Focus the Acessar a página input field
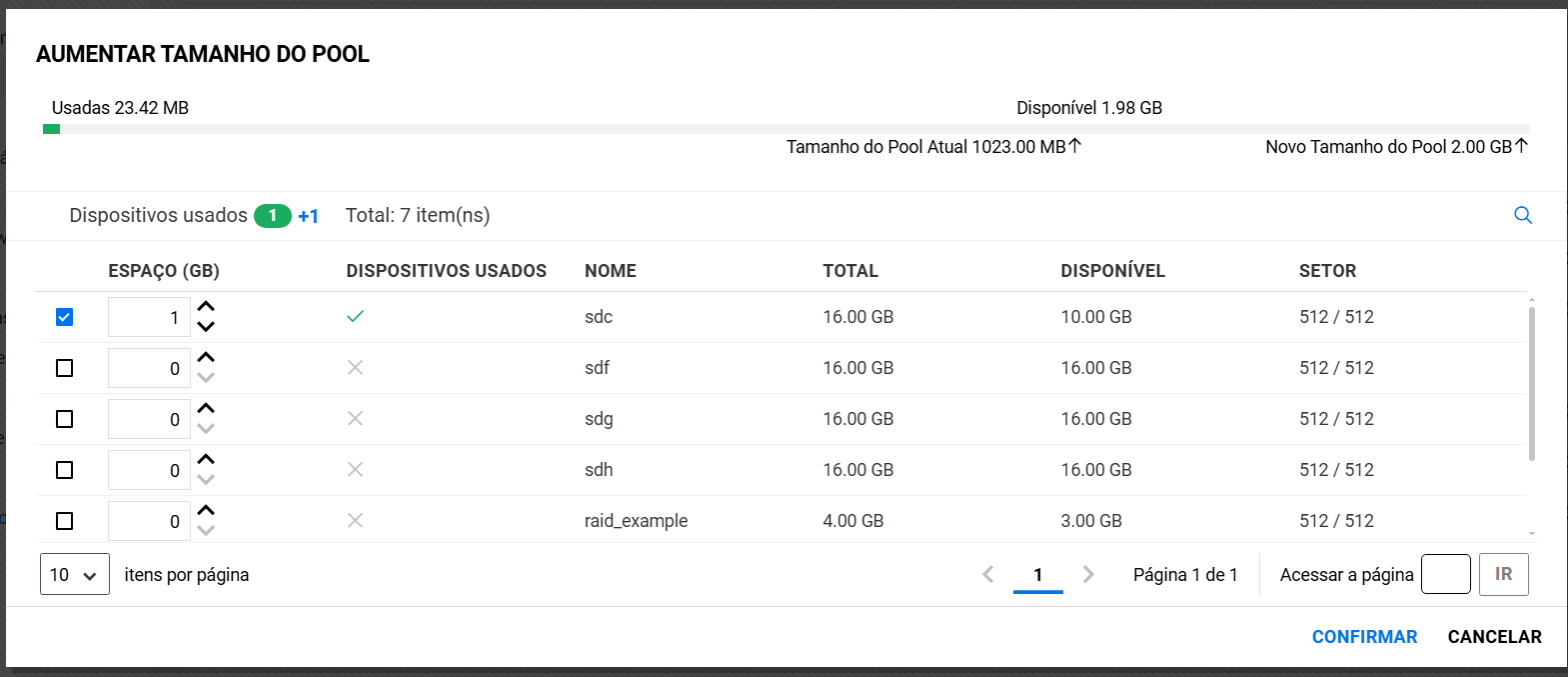 click(1445, 574)
